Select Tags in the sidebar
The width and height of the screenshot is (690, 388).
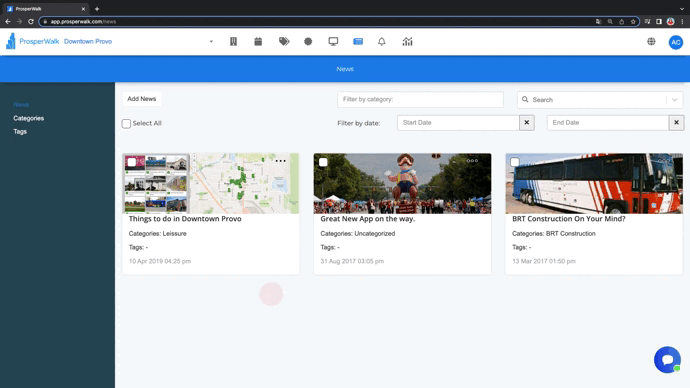[20, 132]
